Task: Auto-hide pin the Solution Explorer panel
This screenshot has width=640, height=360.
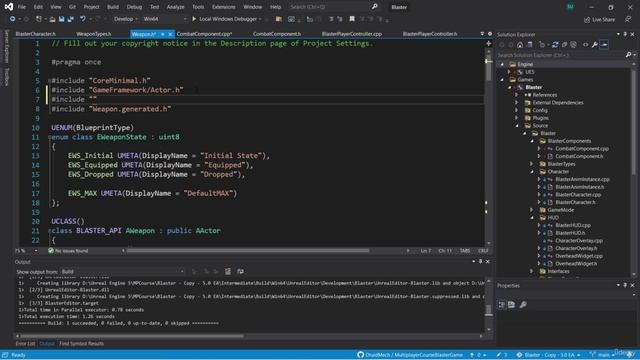Action: click(x=625, y=34)
